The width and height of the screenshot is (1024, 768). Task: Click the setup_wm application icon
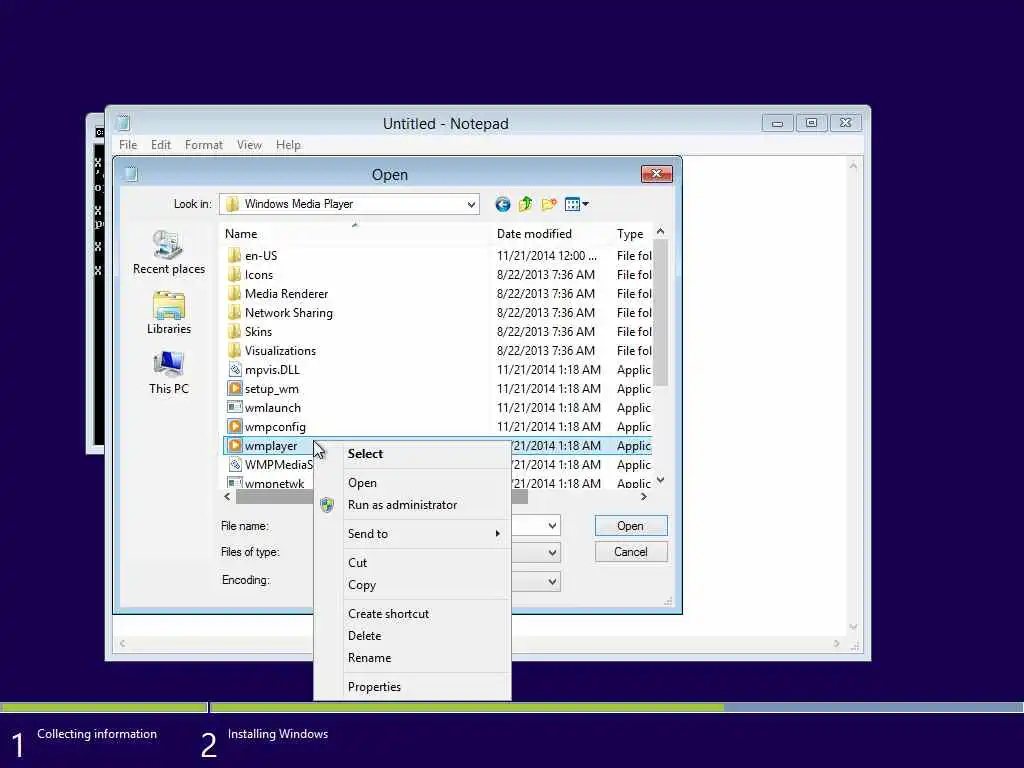pos(235,389)
